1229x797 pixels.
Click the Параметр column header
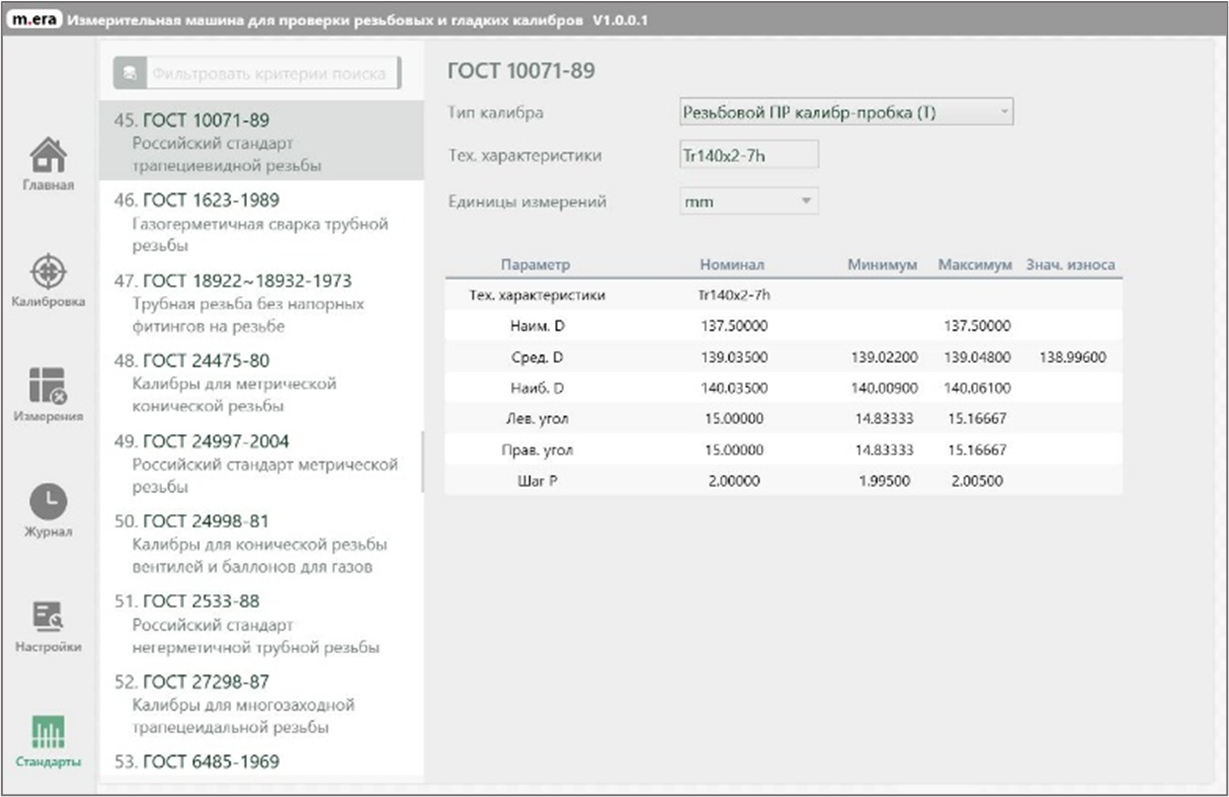pyautogui.click(x=535, y=265)
